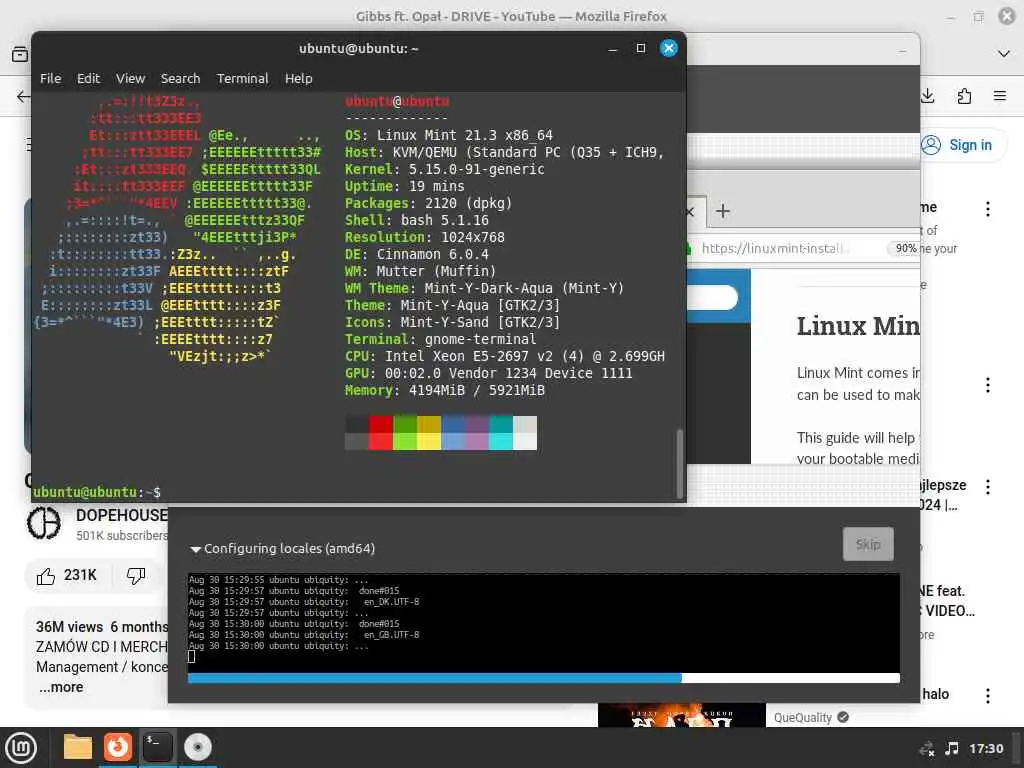
Task: Click the terminal vertical scrollbar
Action: [679, 464]
